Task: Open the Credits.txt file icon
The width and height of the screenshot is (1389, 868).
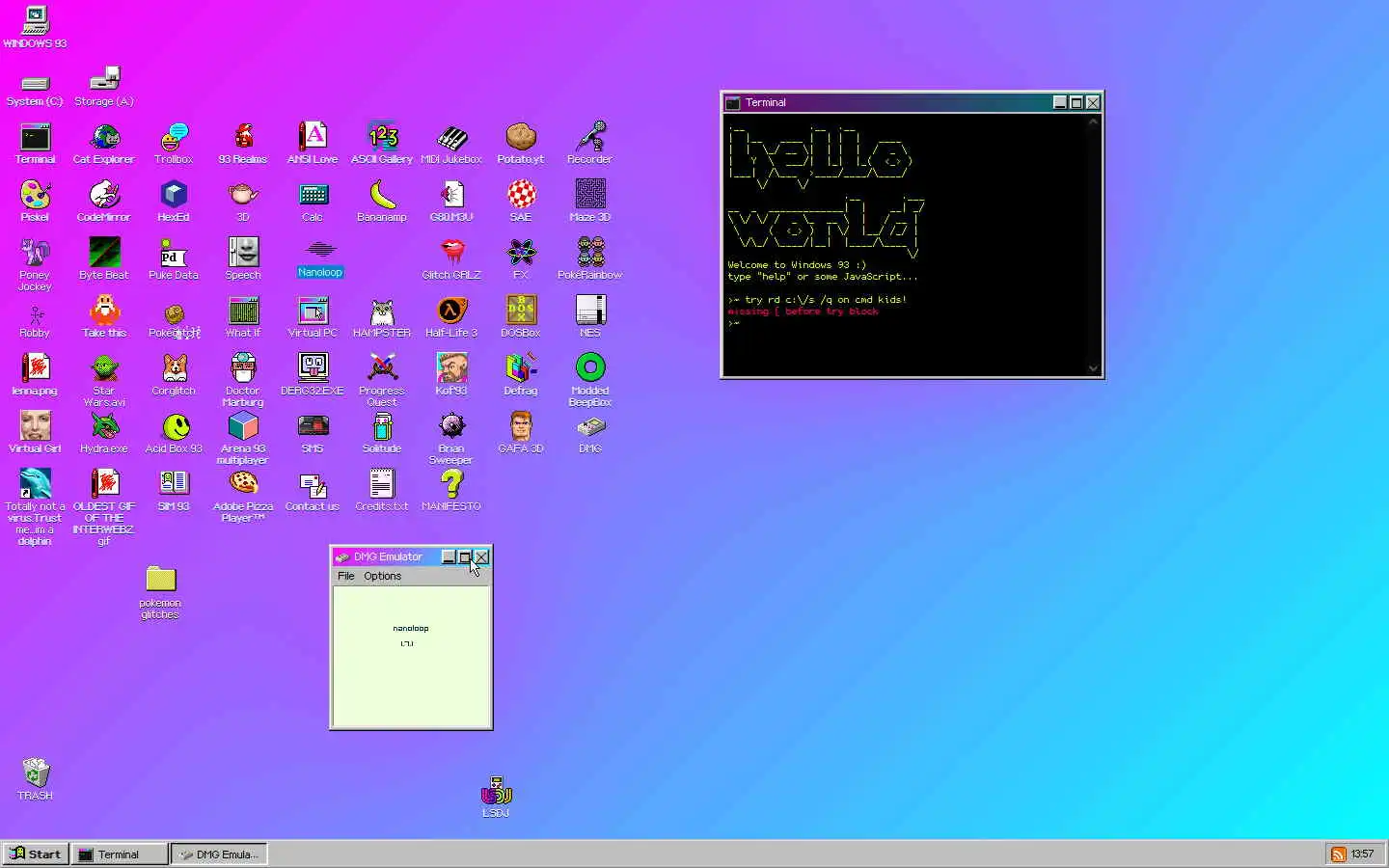Action: 382,491
